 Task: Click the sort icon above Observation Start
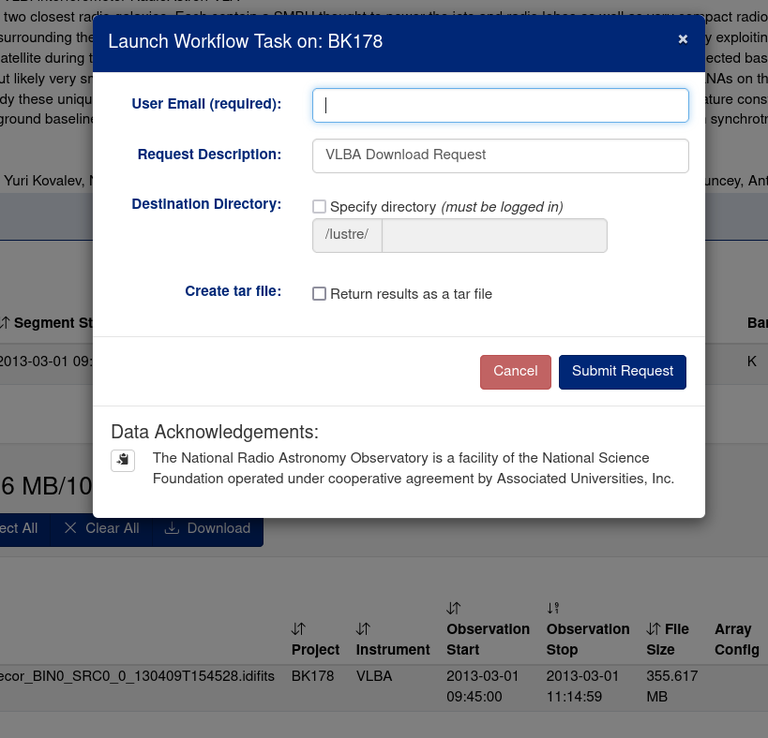click(454, 608)
